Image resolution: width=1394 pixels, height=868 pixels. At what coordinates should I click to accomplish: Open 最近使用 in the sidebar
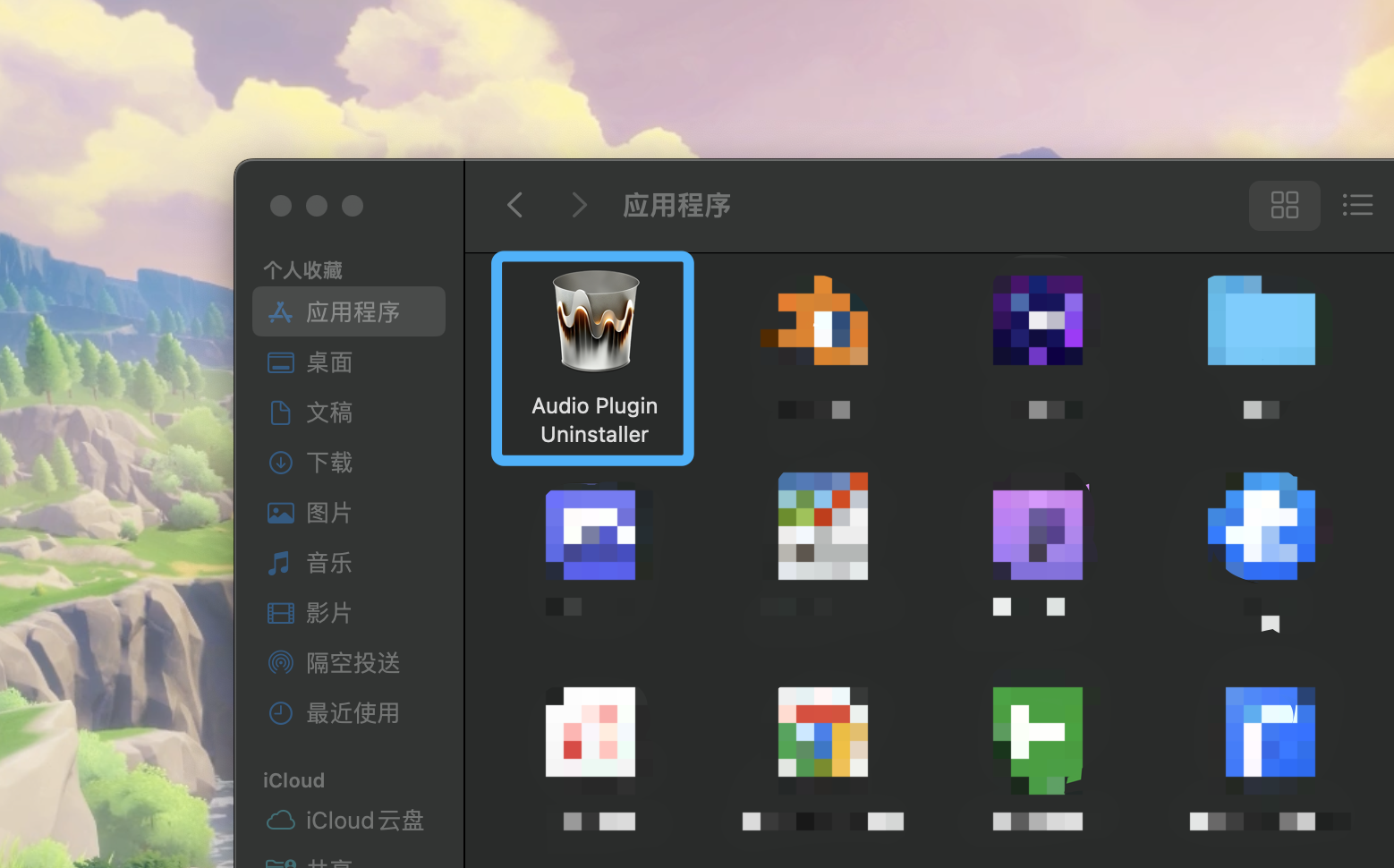click(x=349, y=713)
